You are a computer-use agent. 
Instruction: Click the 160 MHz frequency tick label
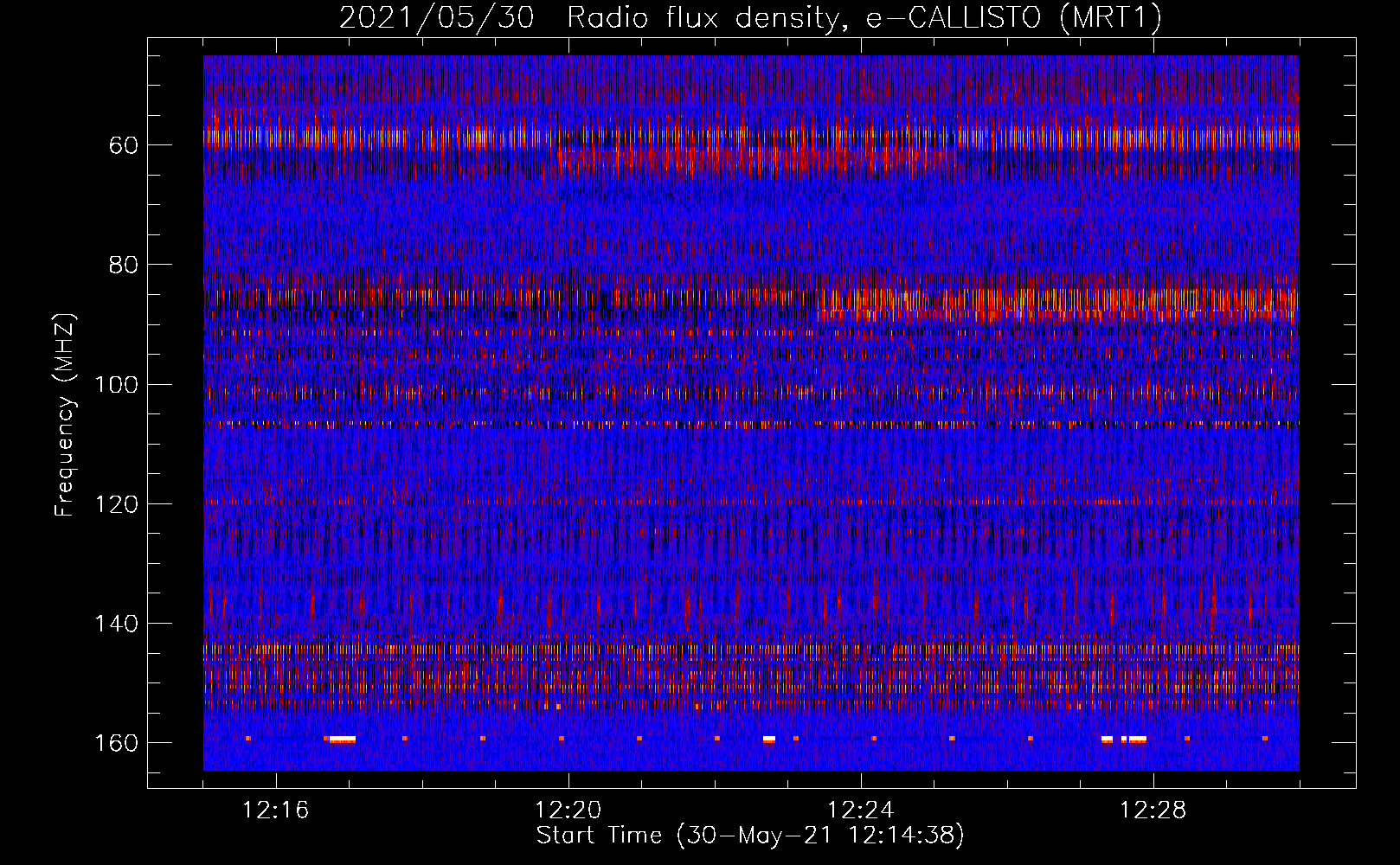117,744
